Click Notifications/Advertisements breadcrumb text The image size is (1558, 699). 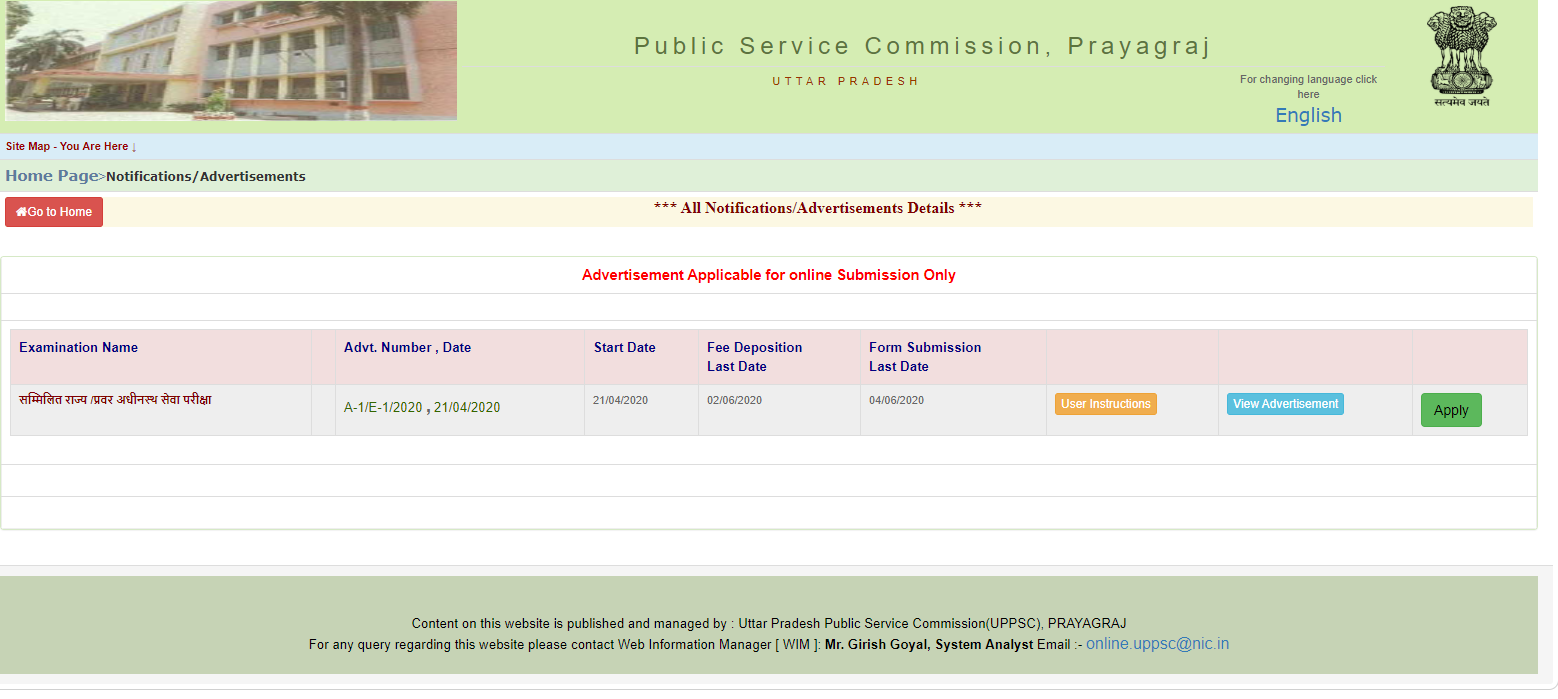click(206, 176)
